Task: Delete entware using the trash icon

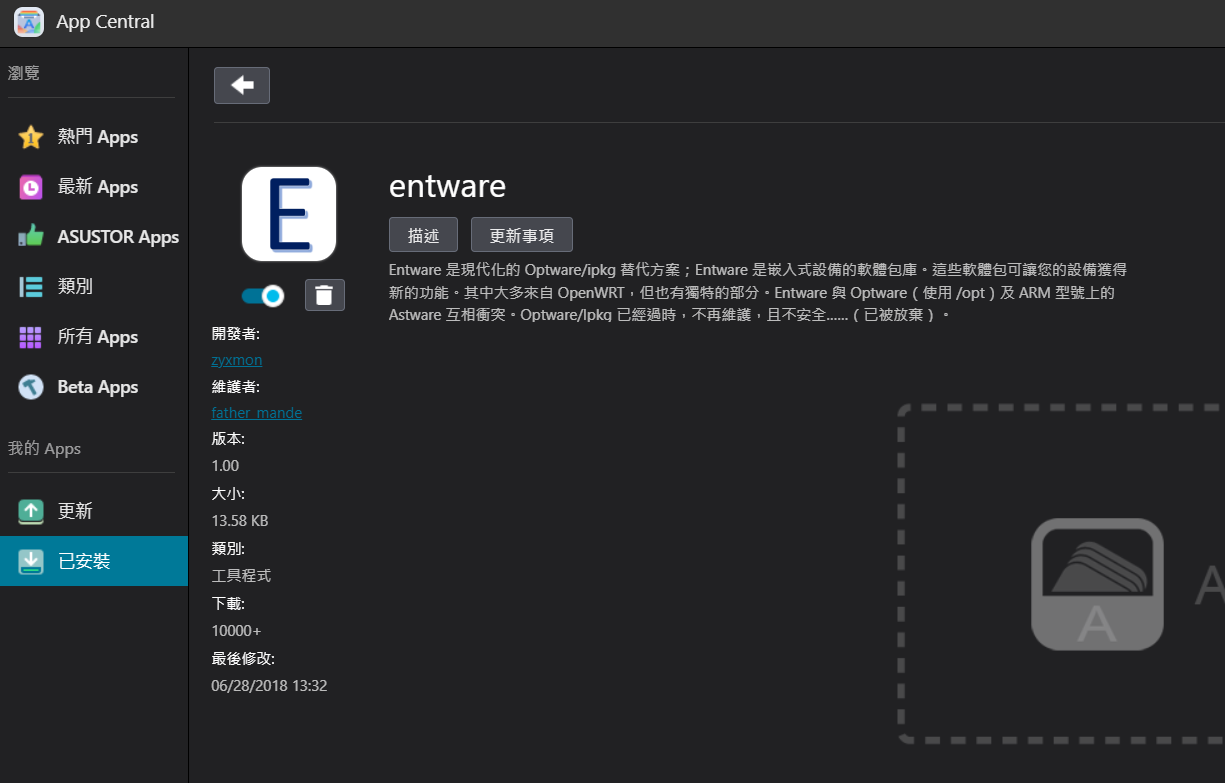Action: click(324, 295)
